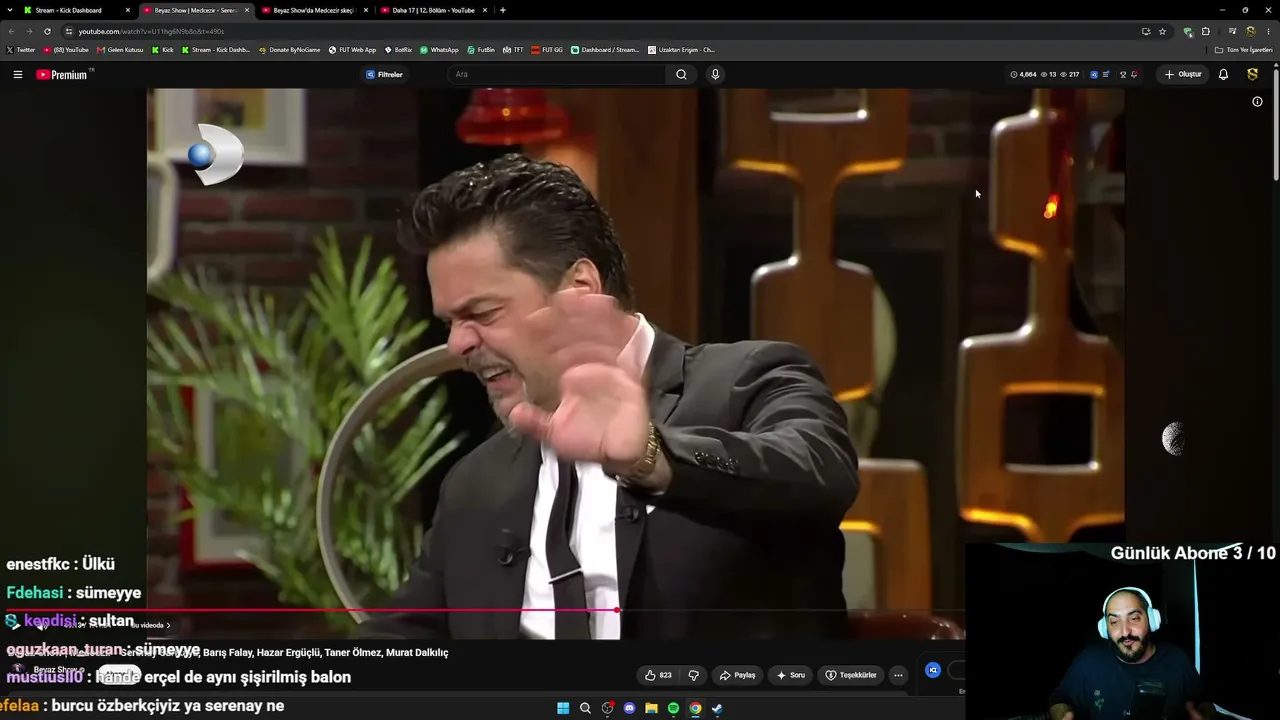Open the TFT bookmark

coord(513,49)
